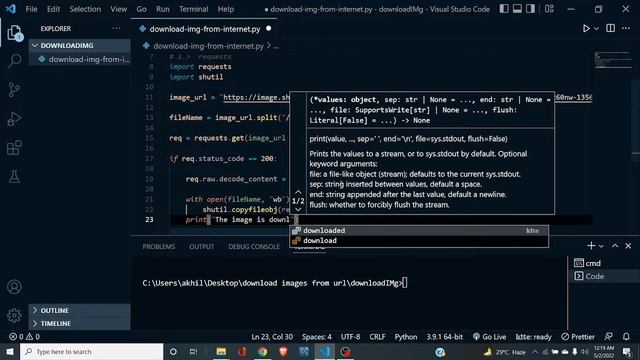Click Spaces: 4 indentation setting
Image resolution: width=640 pixels, height=360 pixels.
(x=317, y=337)
